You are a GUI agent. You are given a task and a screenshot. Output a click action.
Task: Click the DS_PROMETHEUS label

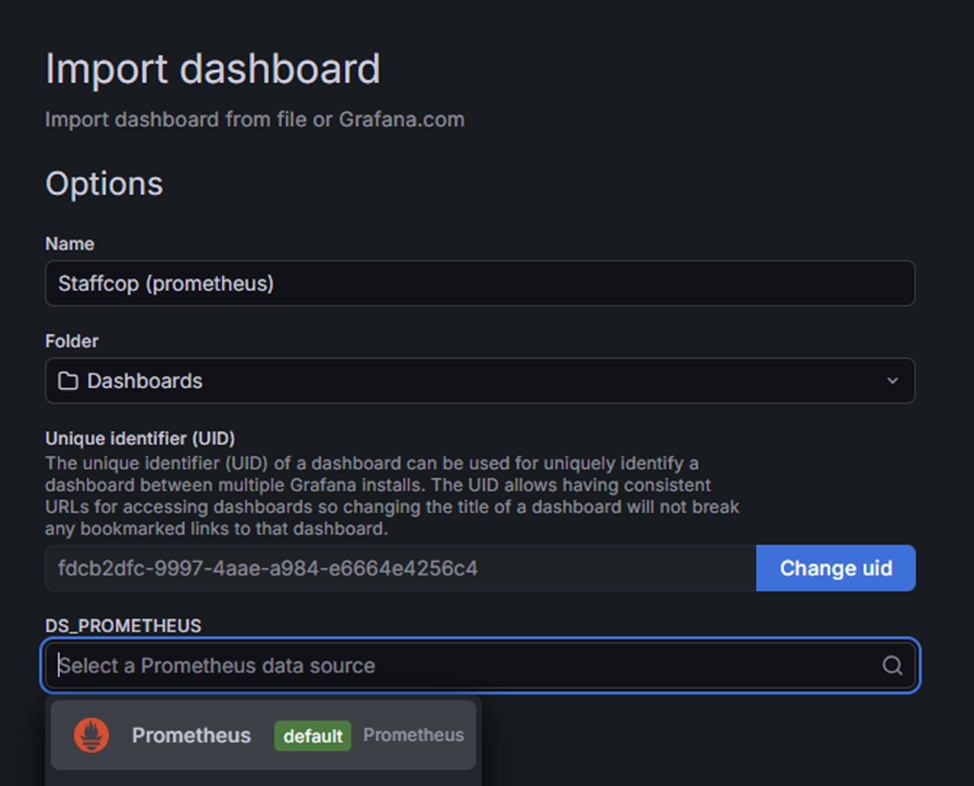point(123,625)
